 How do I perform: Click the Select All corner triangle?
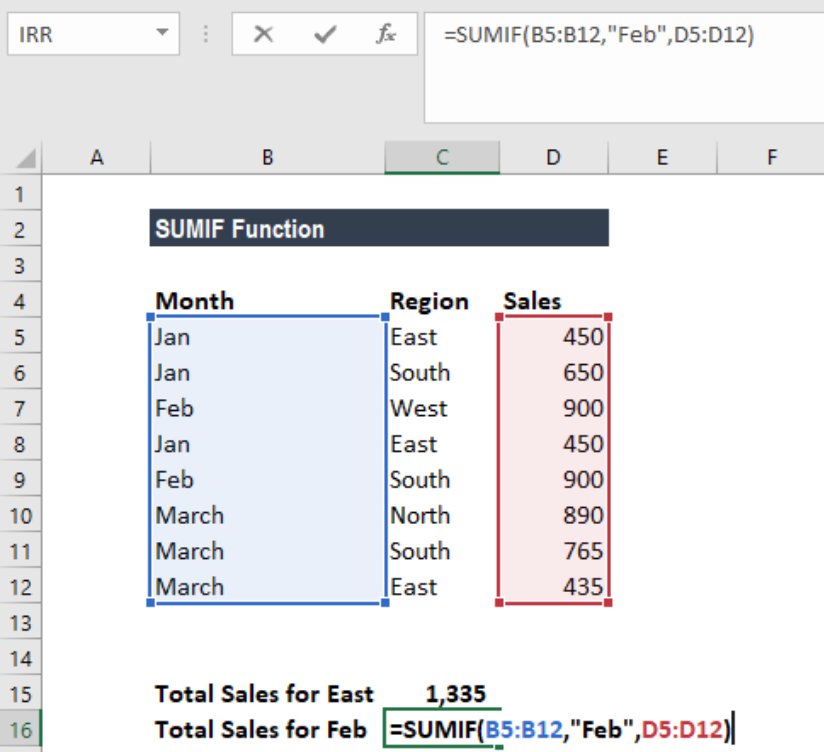(25, 158)
